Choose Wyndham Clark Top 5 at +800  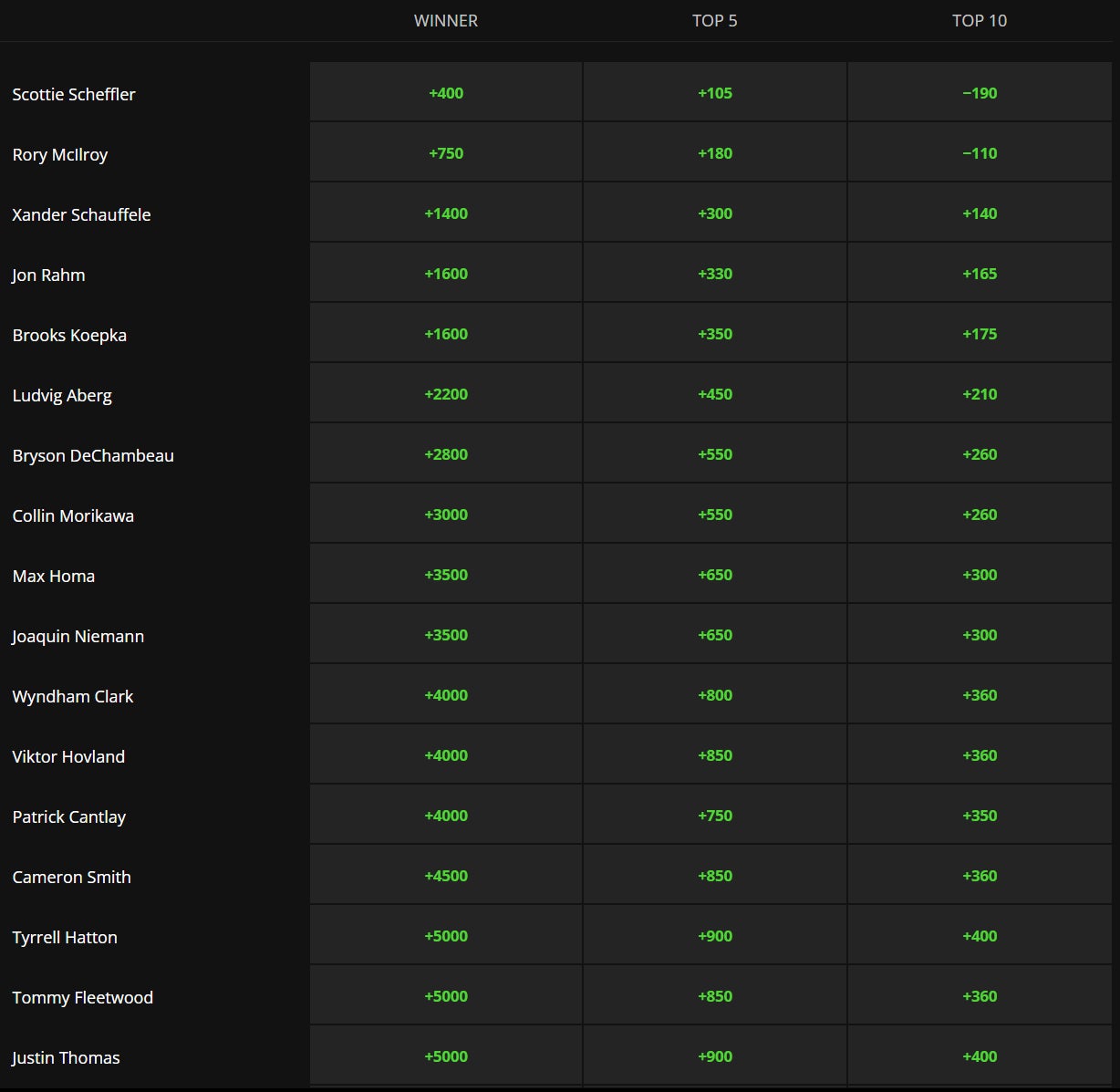click(714, 695)
